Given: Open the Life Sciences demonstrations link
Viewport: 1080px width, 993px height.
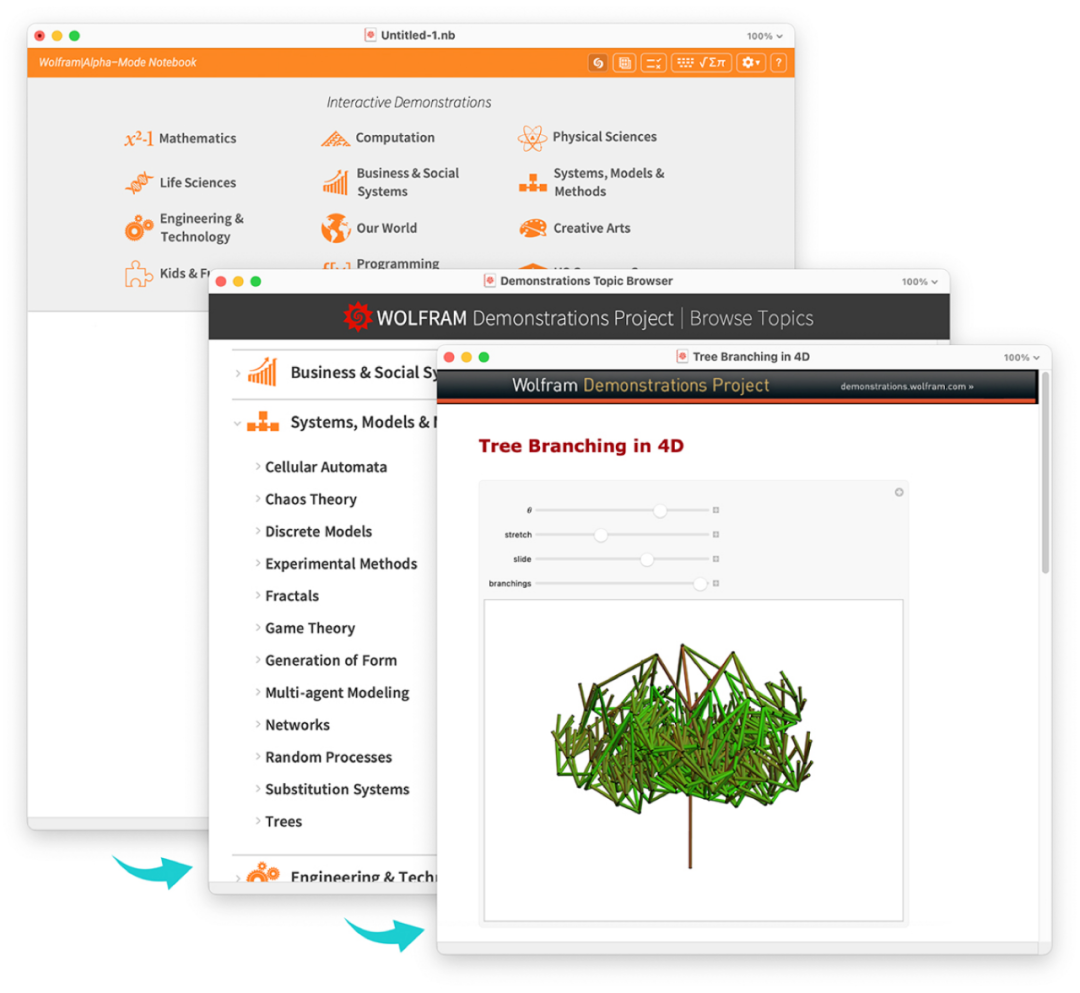Looking at the screenshot, I should (x=198, y=182).
